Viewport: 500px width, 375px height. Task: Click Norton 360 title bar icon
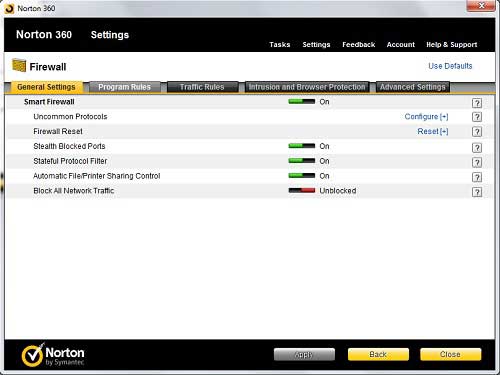point(9,8)
